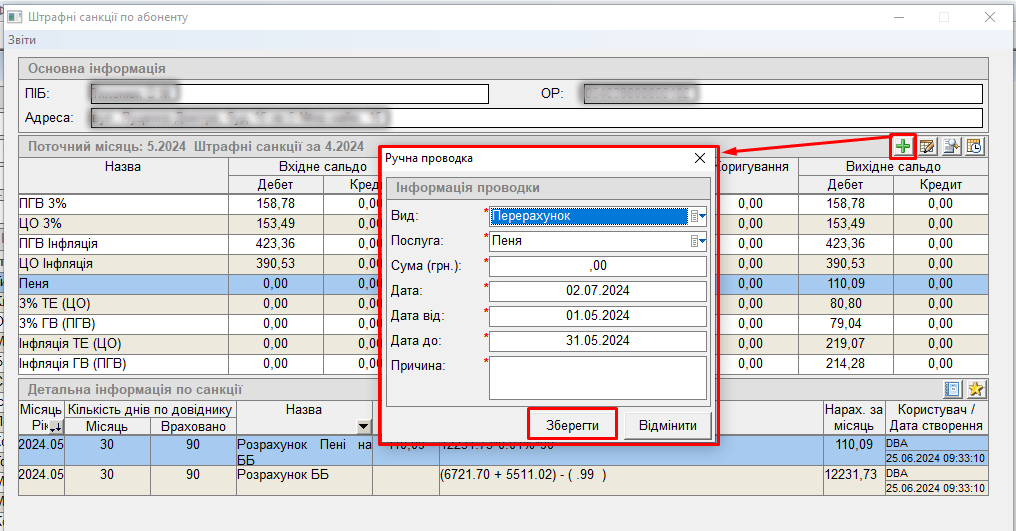
Task: Click the calendar clock history icon
Action: (974, 147)
